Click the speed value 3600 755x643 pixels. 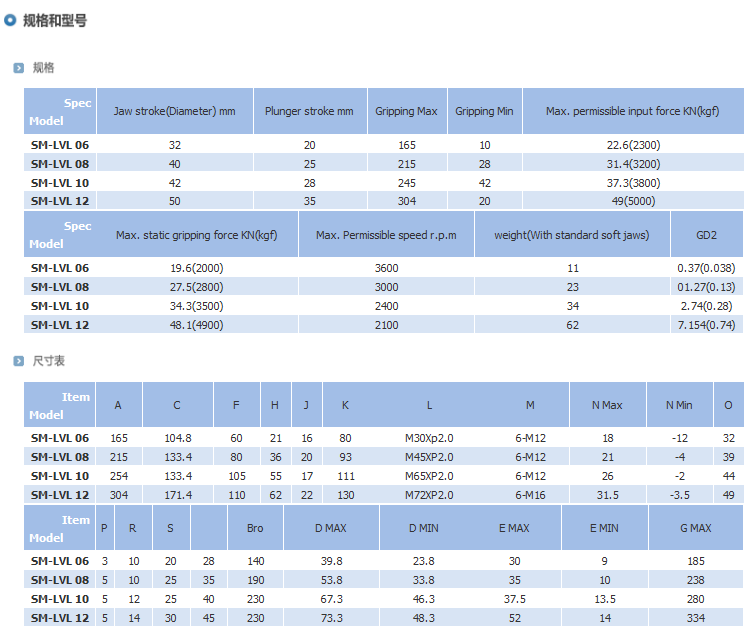coord(387,268)
